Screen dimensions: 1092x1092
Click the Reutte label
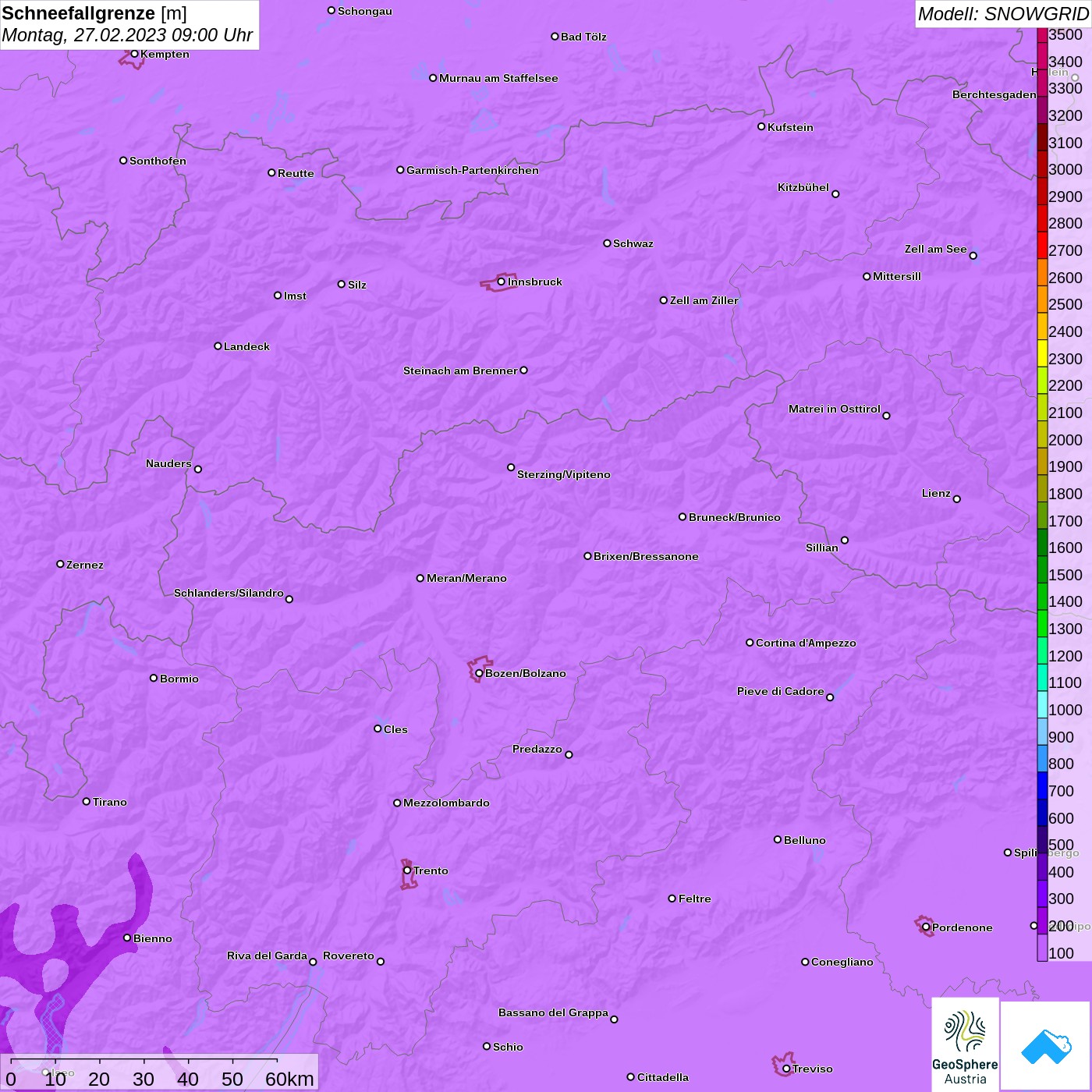click(x=296, y=173)
